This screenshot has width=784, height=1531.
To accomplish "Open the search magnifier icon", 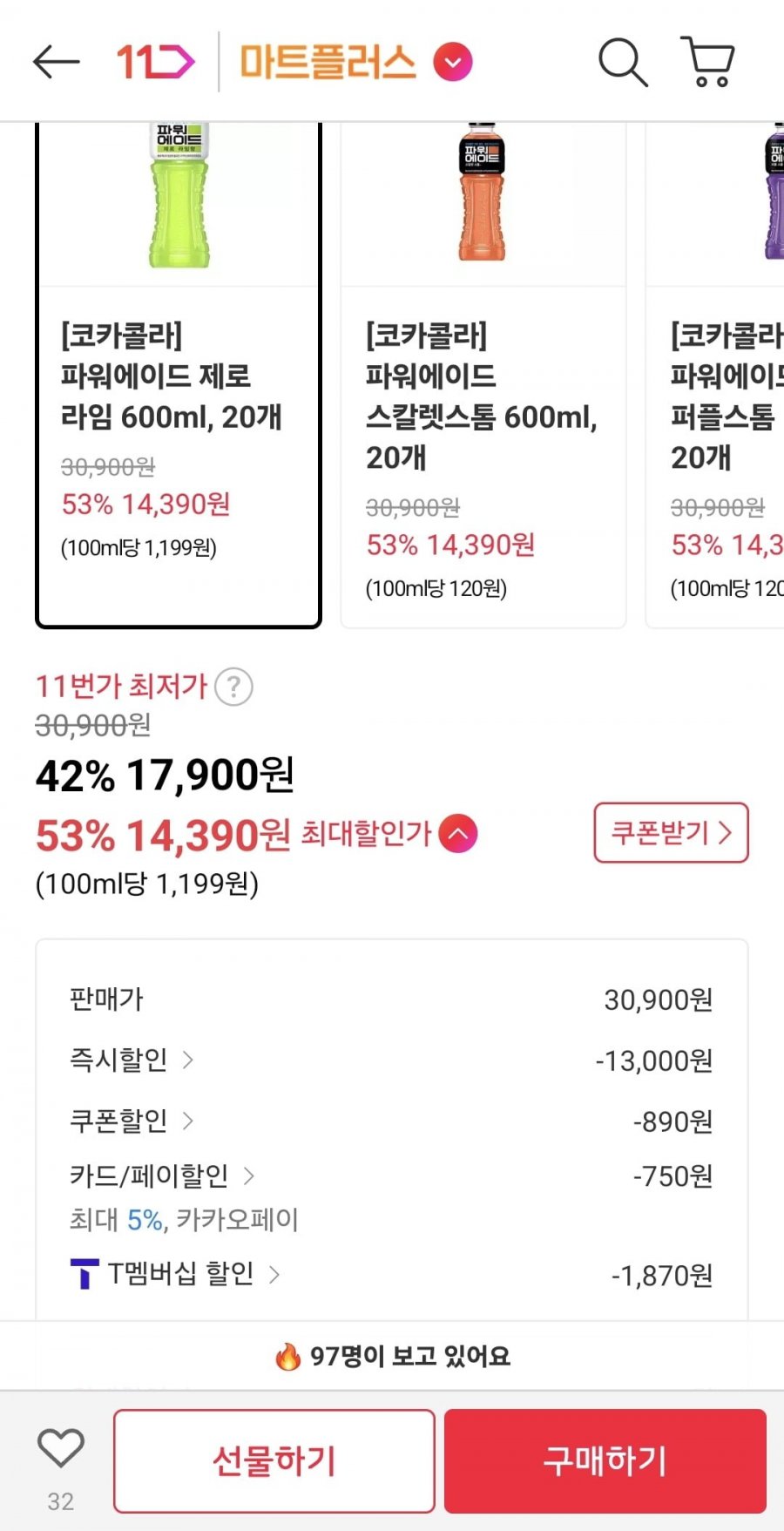I will click(622, 62).
